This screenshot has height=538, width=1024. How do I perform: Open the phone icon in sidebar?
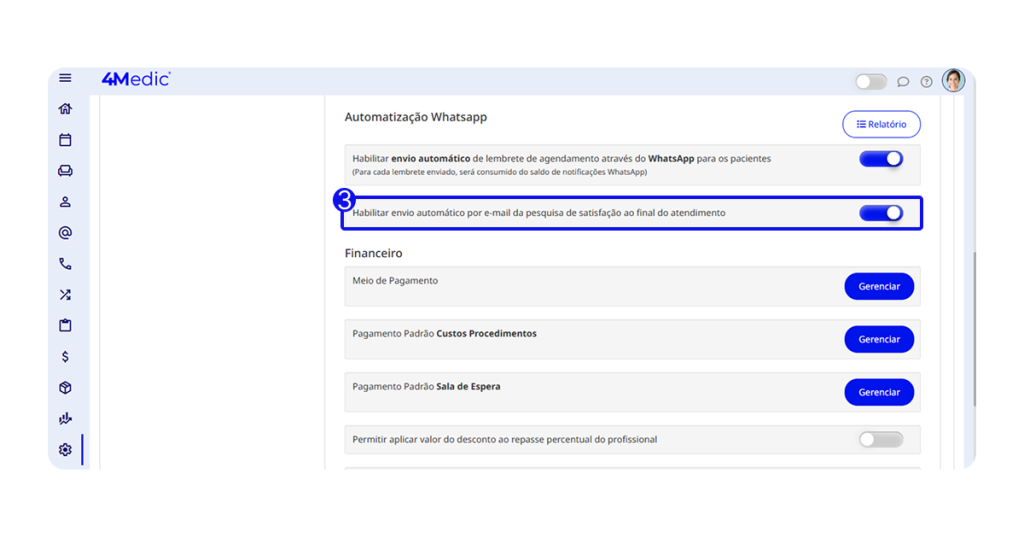65,264
